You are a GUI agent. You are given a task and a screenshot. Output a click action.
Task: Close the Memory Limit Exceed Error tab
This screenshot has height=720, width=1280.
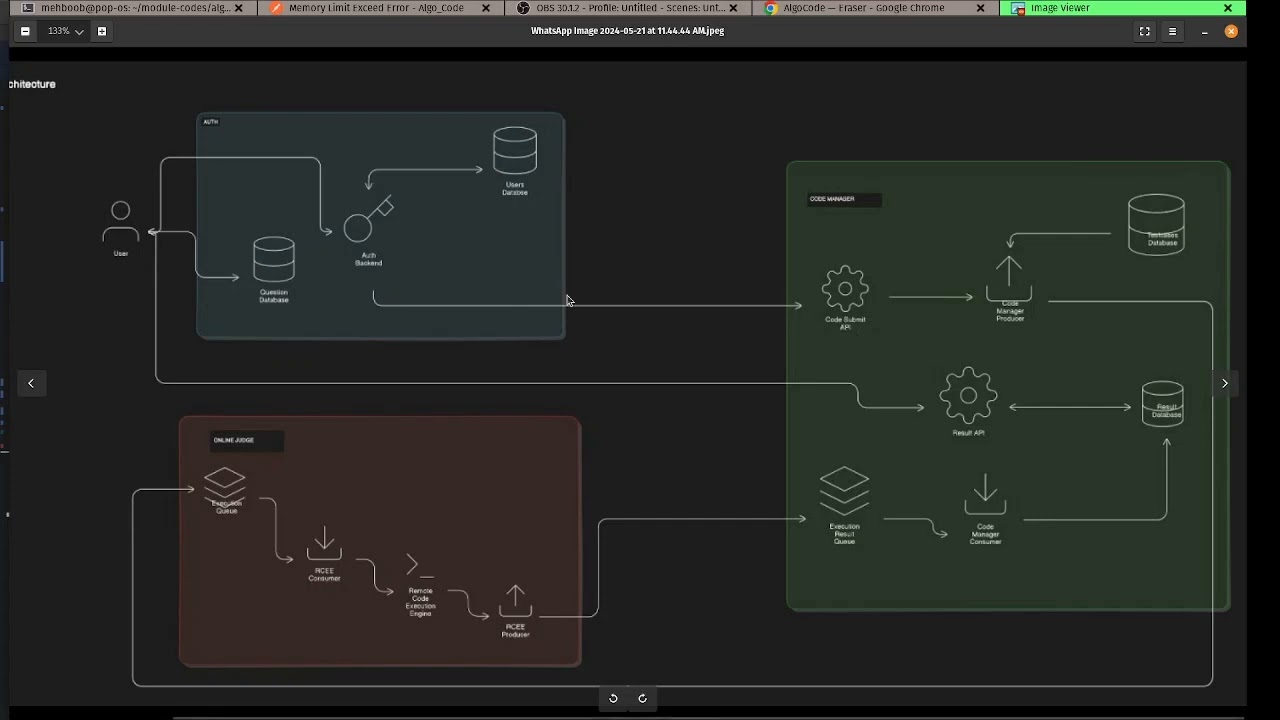click(x=486, y=8)
